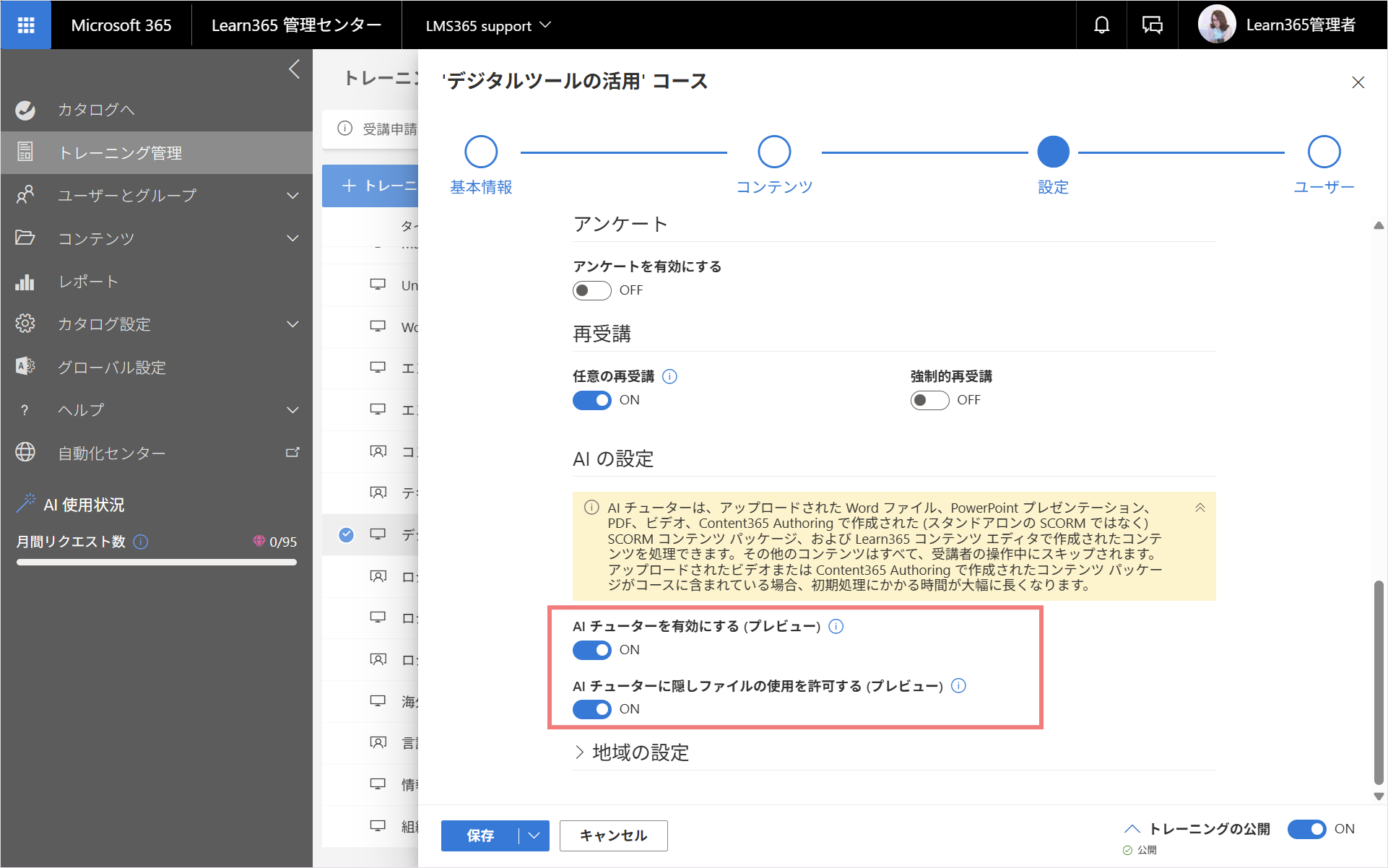Open グローバル設定 in the sidebar
Viewport: 1388px width, 868px height.
coord(157,367)
